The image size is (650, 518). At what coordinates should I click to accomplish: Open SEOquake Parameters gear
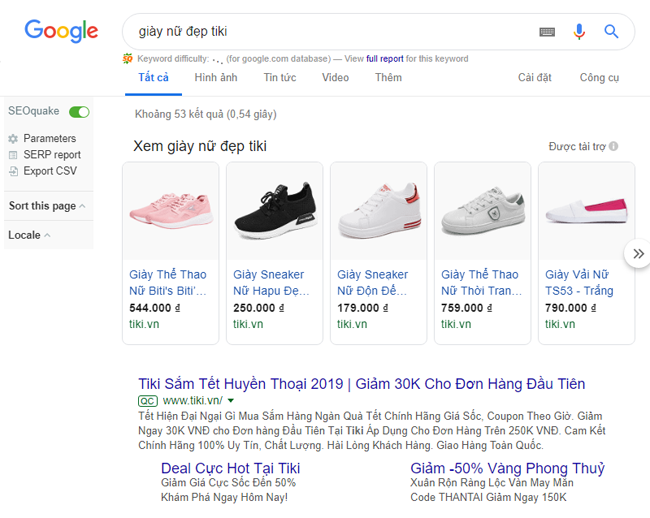pos(13,139)
